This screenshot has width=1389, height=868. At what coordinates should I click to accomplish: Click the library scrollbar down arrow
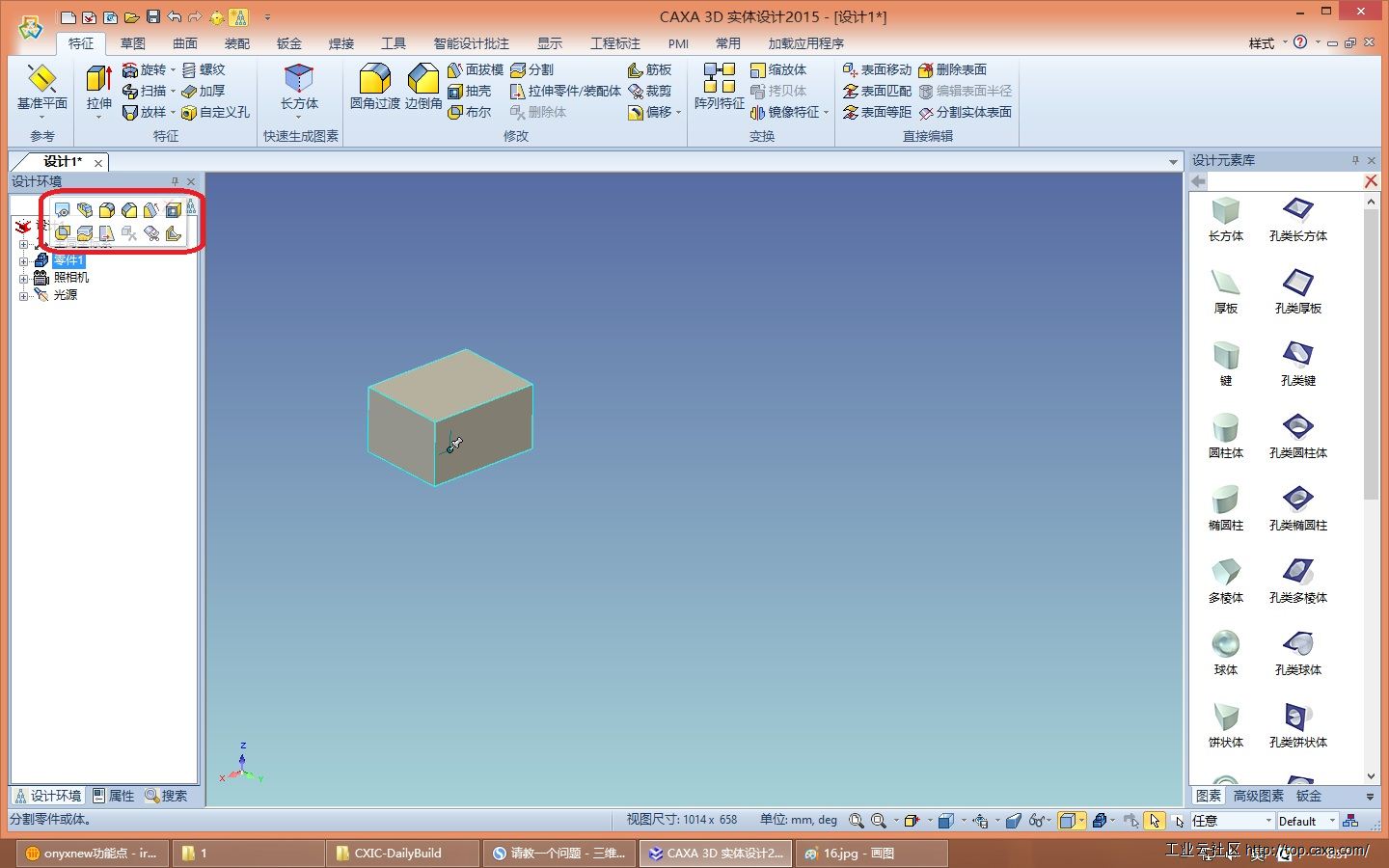(x=1371, y=776)
